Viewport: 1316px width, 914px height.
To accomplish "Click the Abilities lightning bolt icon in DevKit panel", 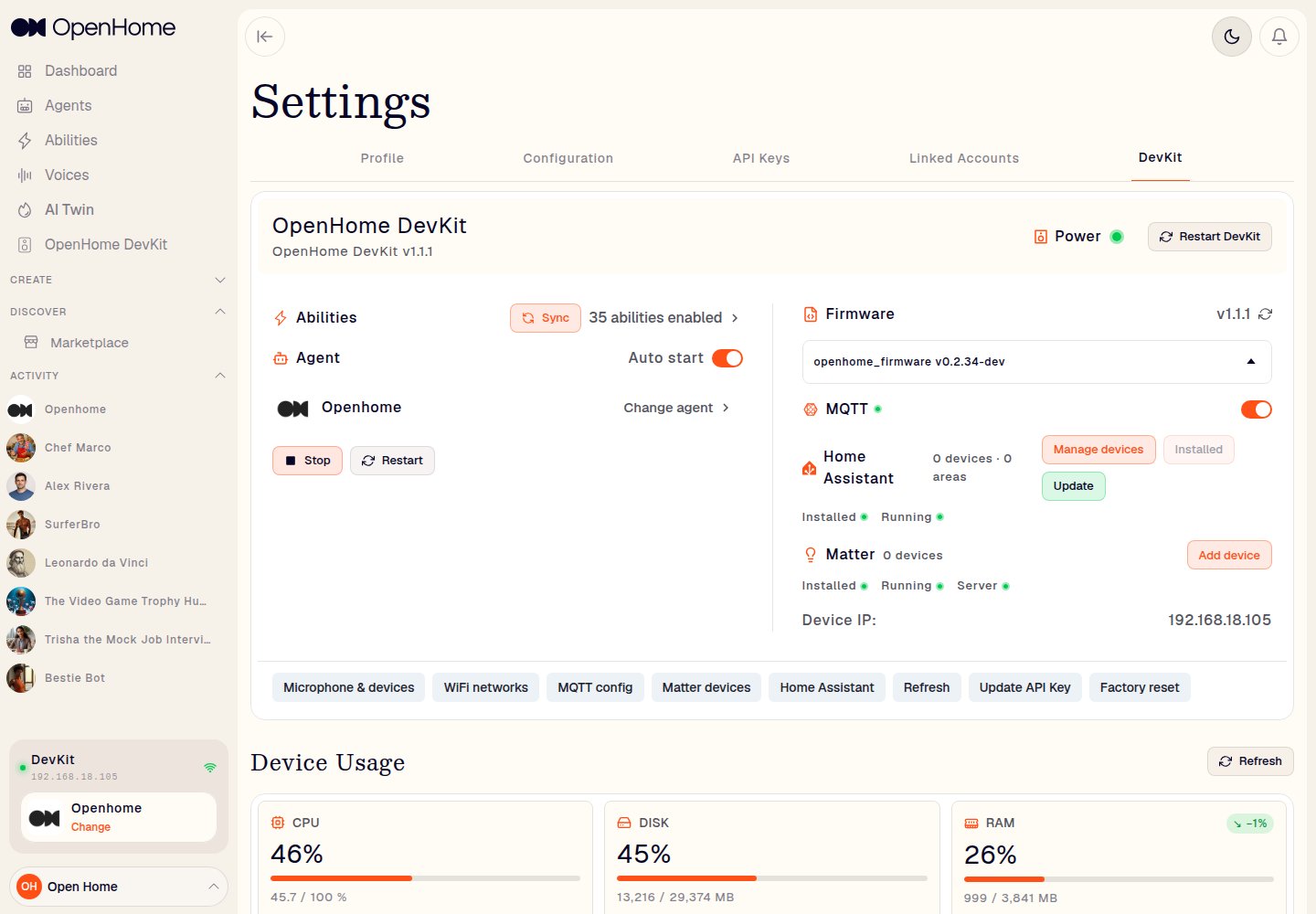I will (x=281, y=318).
